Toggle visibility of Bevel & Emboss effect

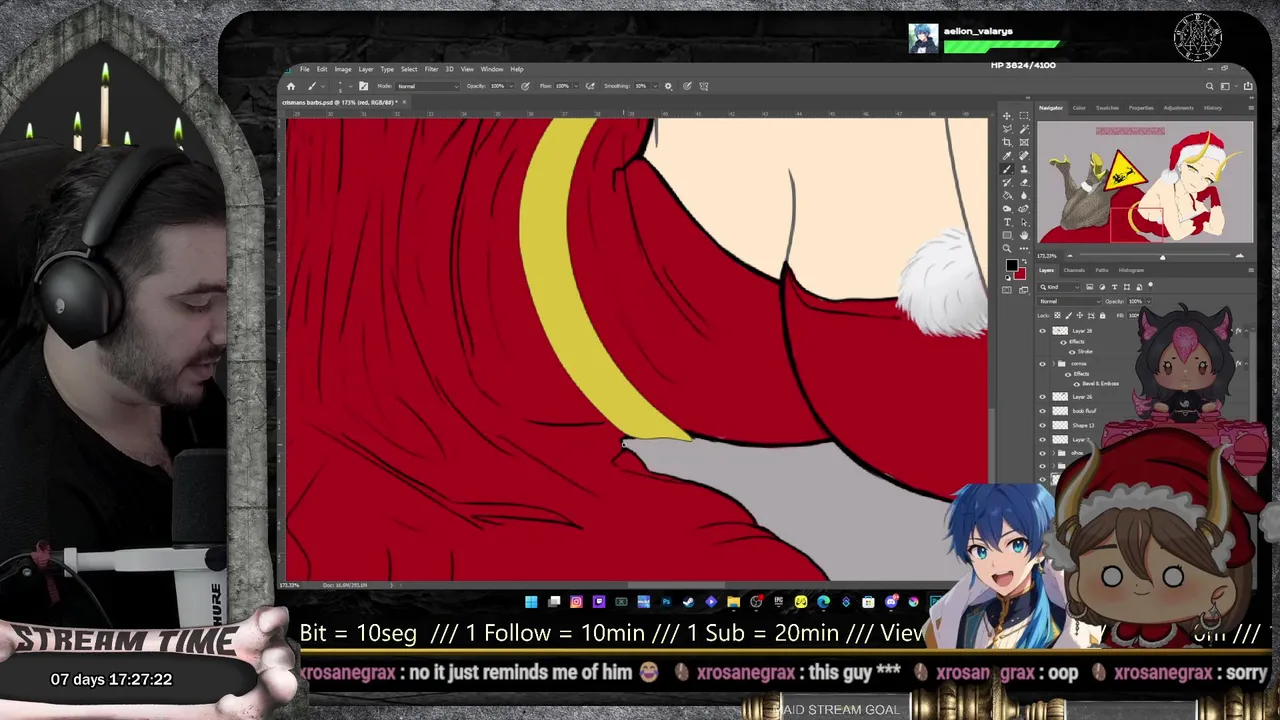click(x=1076, y=384)
